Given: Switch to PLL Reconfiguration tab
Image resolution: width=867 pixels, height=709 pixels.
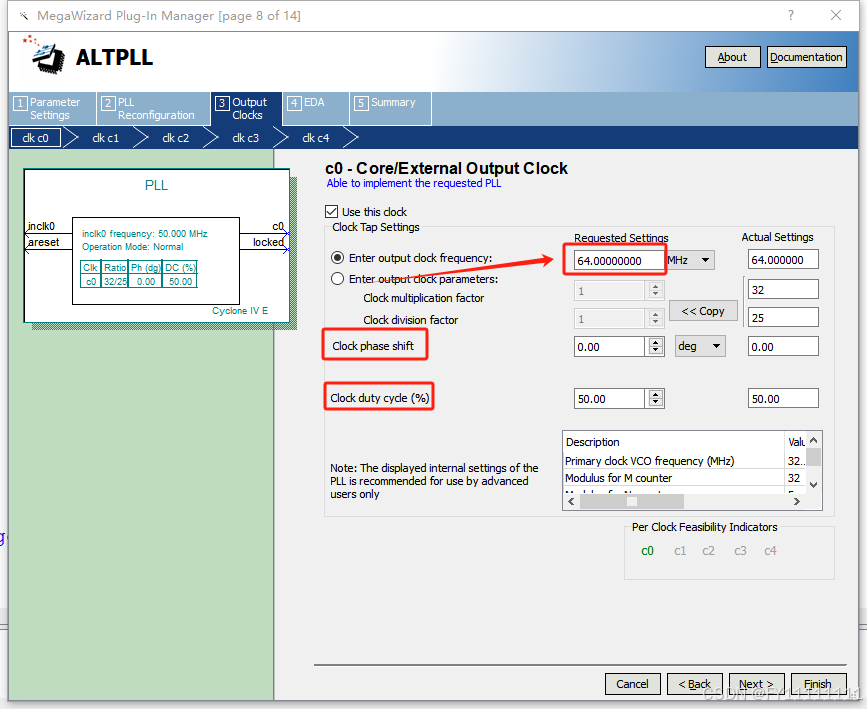Looking at the screenshot, I should click(154, 108).
